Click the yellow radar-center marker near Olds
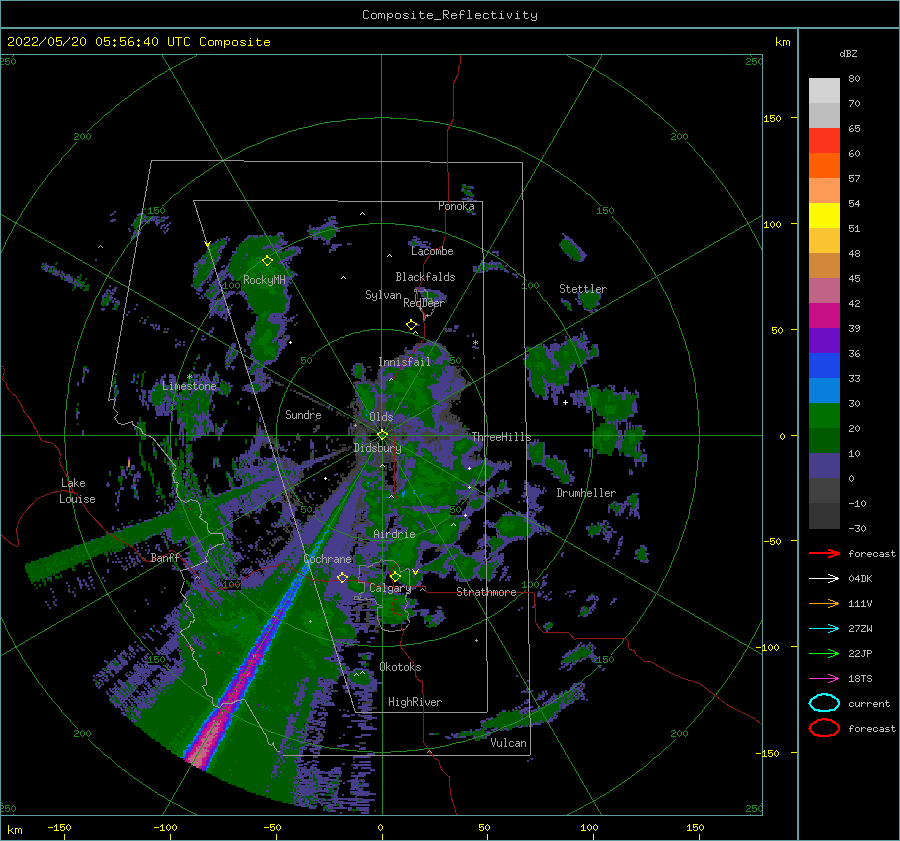 point(382,435)
